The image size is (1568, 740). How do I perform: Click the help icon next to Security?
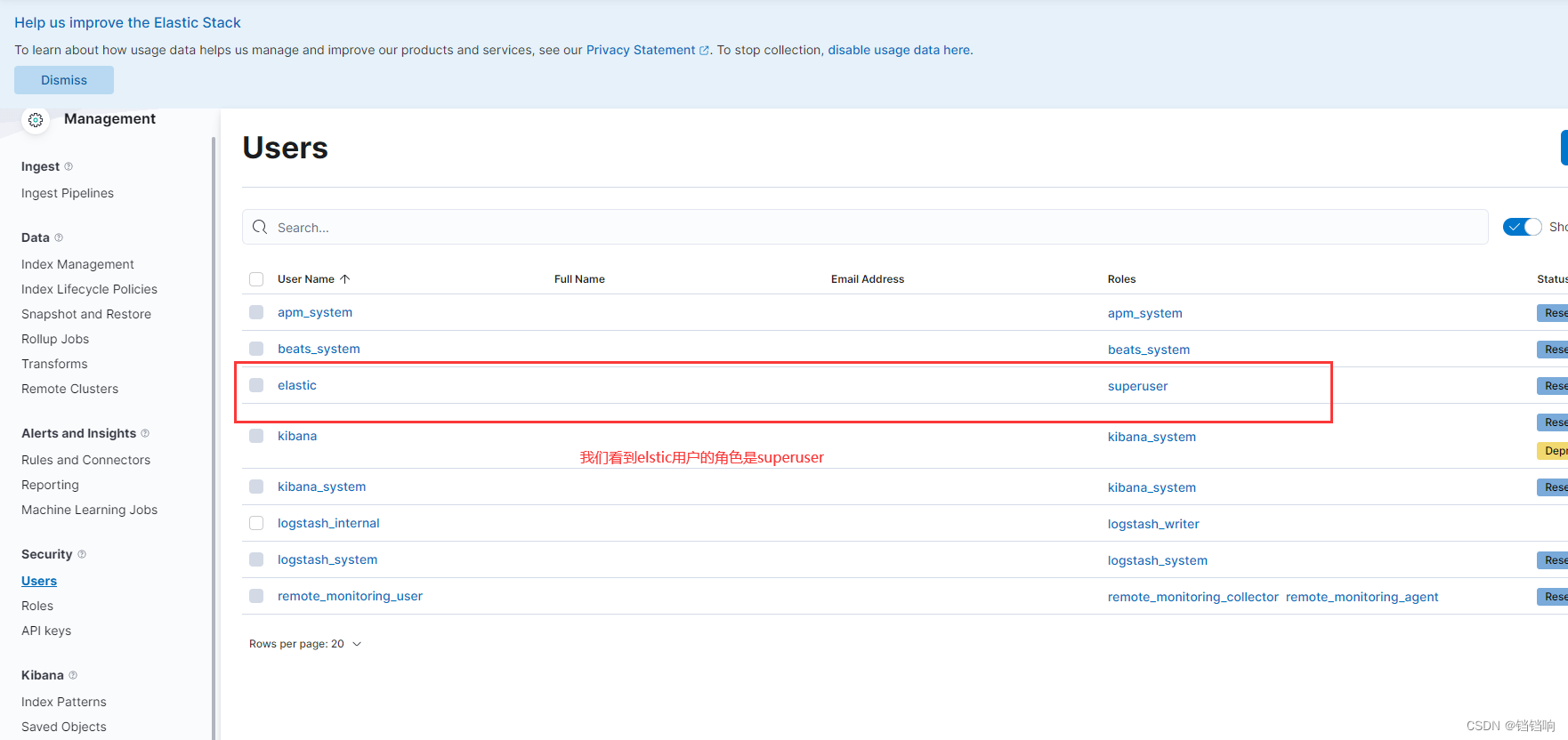pyautogui.click(x=82, y=554)
